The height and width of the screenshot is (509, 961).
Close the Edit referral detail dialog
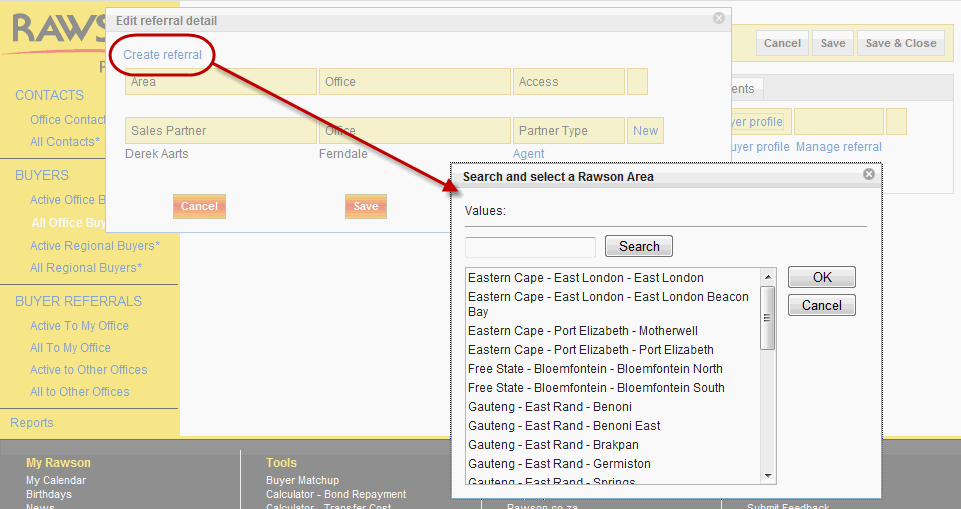click(718, 19)
